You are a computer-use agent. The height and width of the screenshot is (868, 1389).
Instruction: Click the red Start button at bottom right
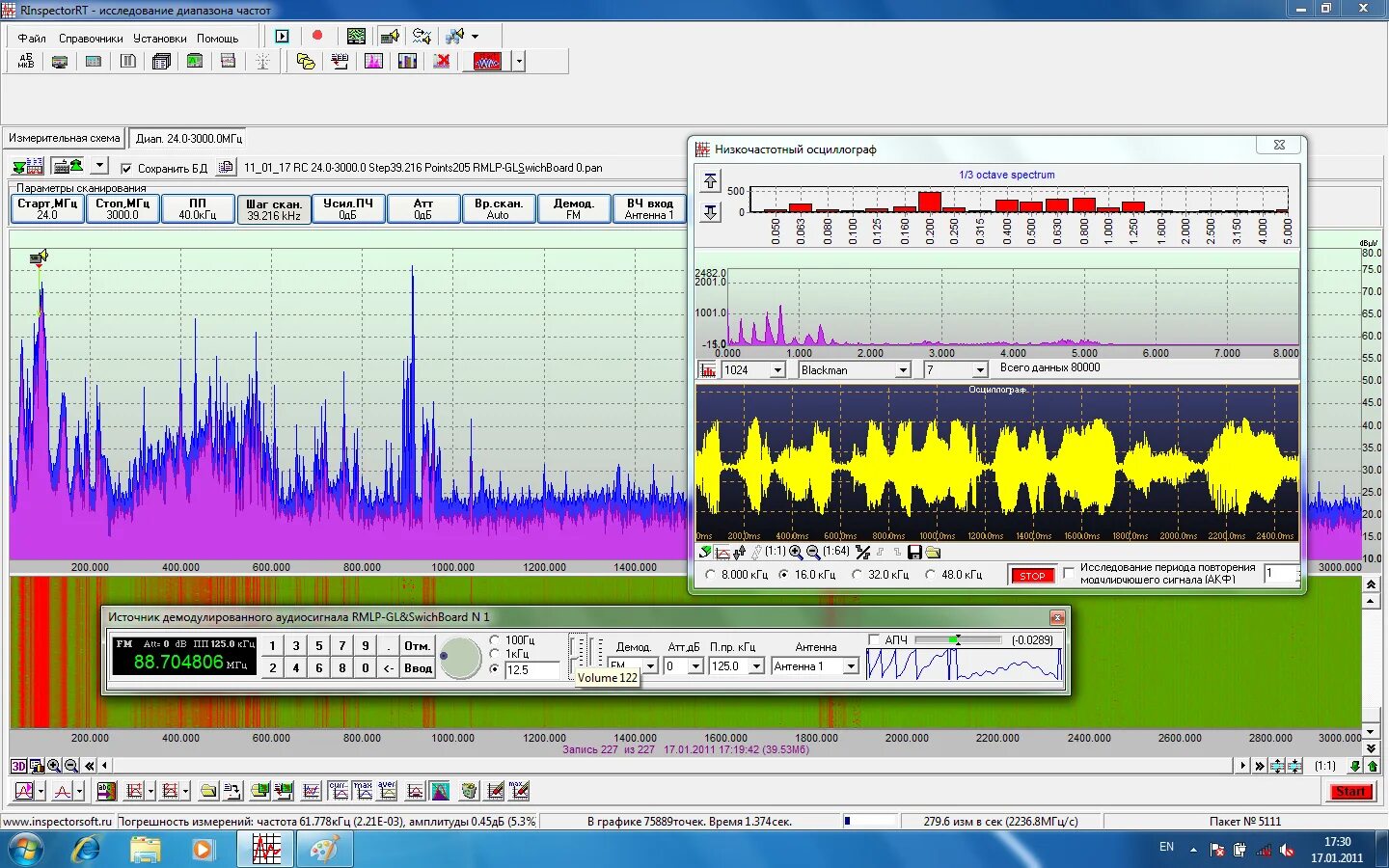(1349, 792)
